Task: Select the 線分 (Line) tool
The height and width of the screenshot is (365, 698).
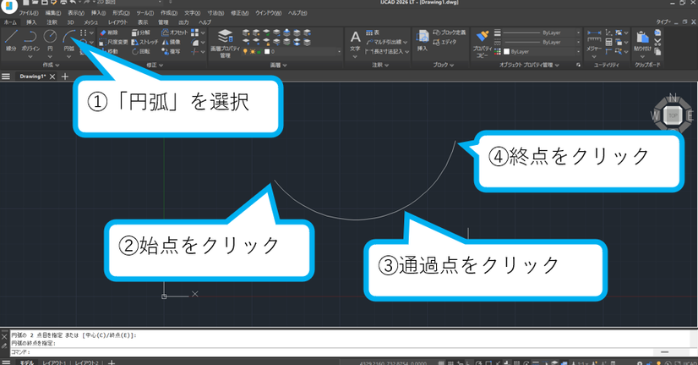Action: [x=11, y=40]
